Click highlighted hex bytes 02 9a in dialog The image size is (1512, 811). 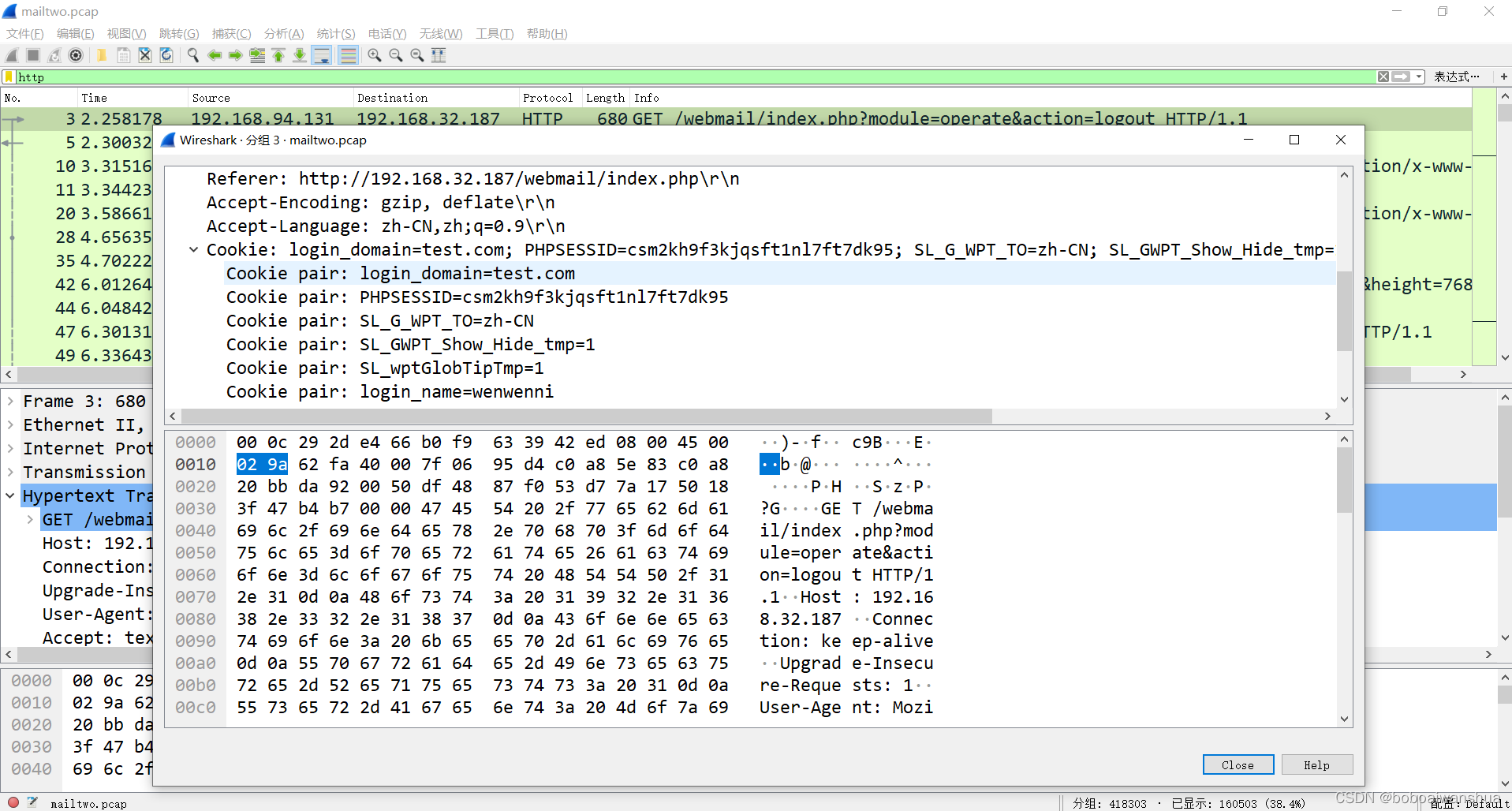[262, 465]
